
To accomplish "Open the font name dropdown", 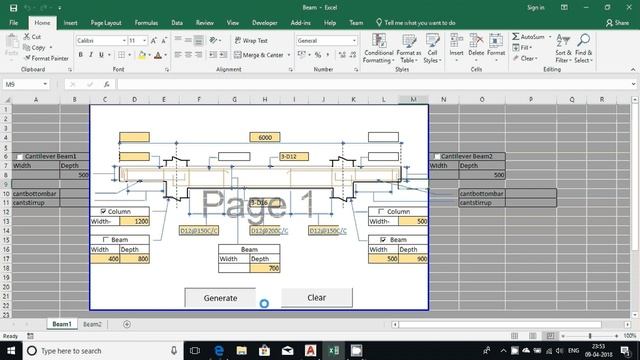I will 124,41.
